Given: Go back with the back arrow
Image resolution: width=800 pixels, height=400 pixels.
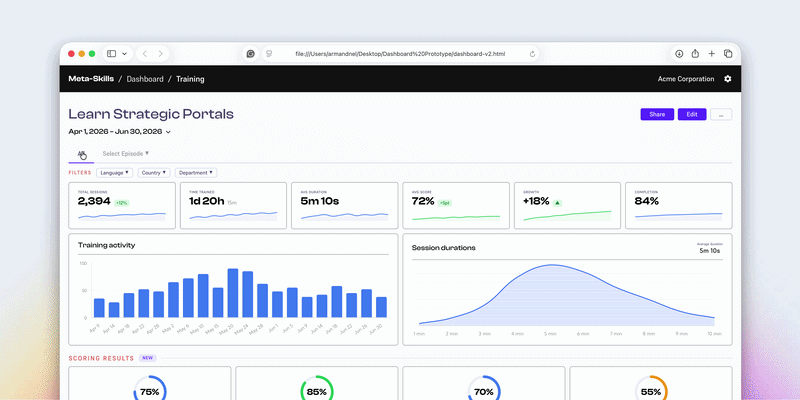Looking at the screenshot, I should tap(145, 54).
